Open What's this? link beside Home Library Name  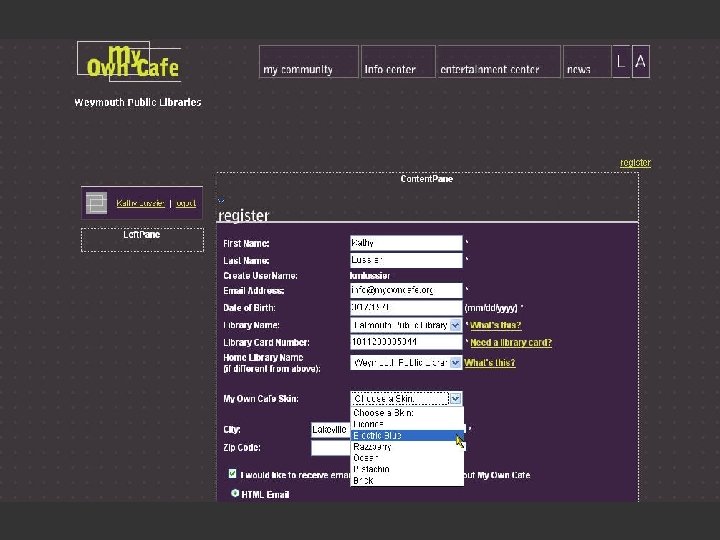(489, 363)
